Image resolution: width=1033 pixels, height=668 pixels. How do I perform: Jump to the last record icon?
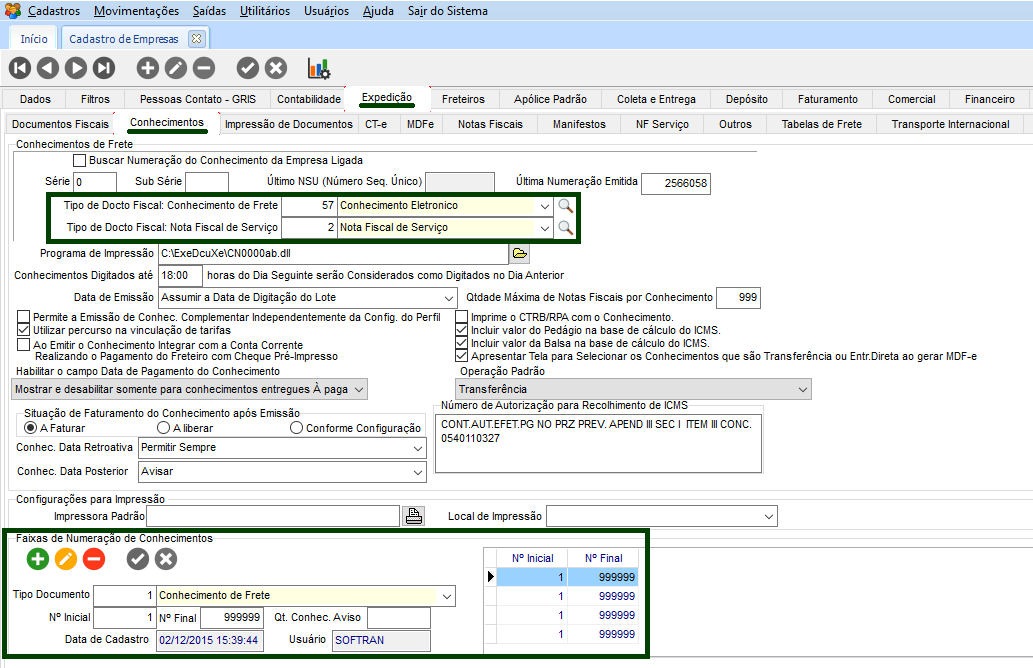point(104,68)
